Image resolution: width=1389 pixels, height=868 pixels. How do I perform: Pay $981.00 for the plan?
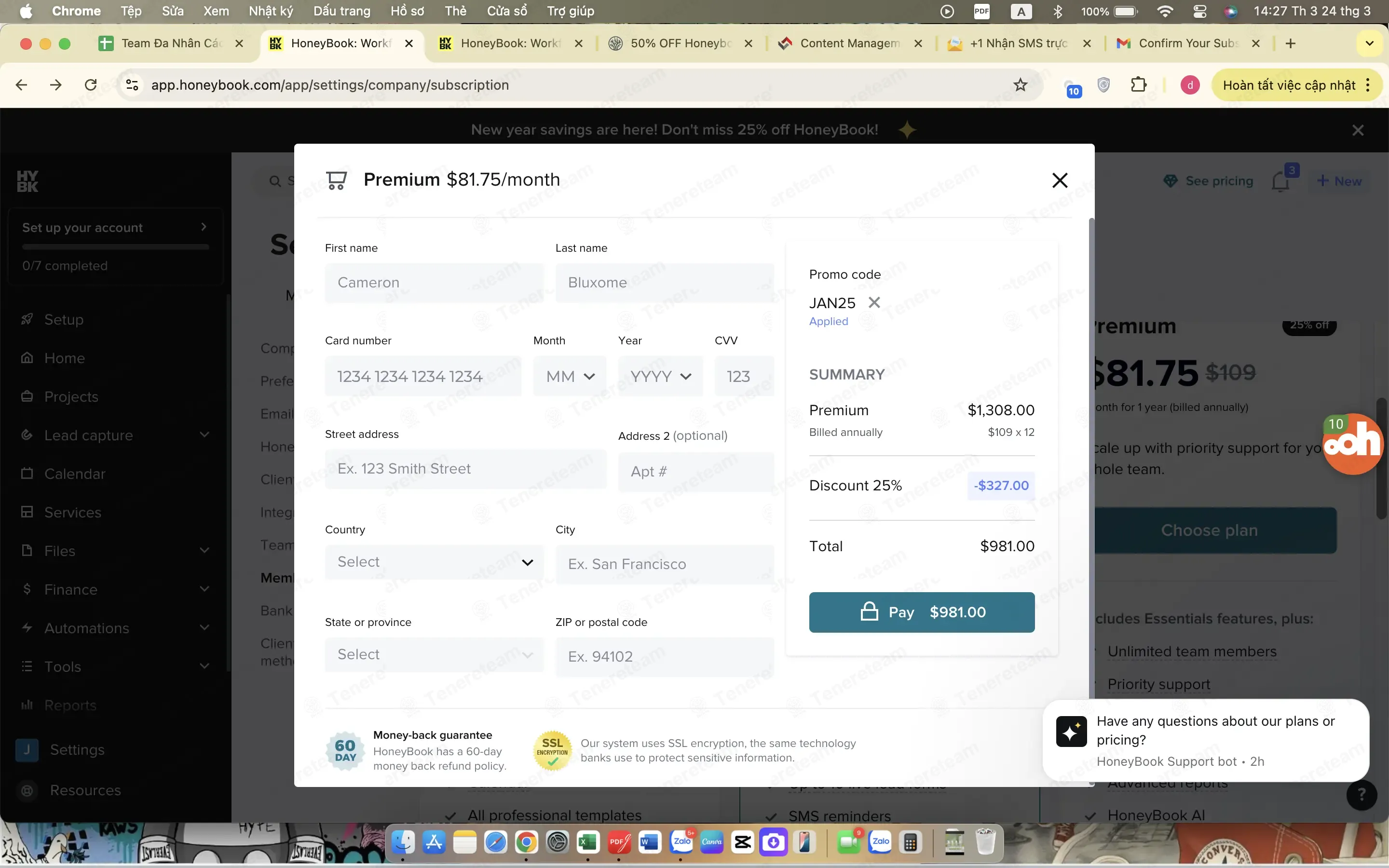[x=922, y=612]
